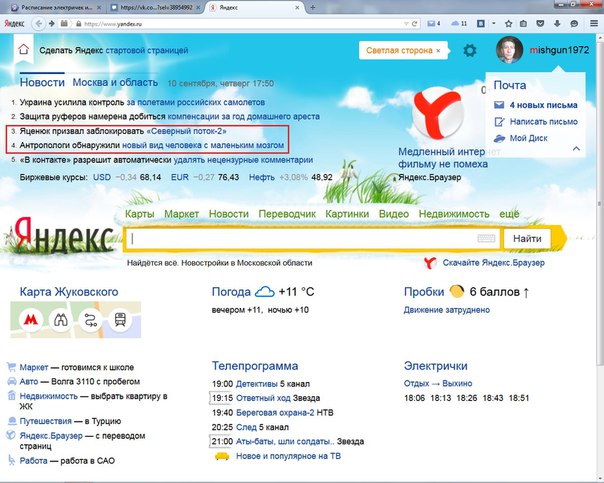604x483 pixels.
Task: Click the browser URL address bar
Action: click(x=243, y=24)
